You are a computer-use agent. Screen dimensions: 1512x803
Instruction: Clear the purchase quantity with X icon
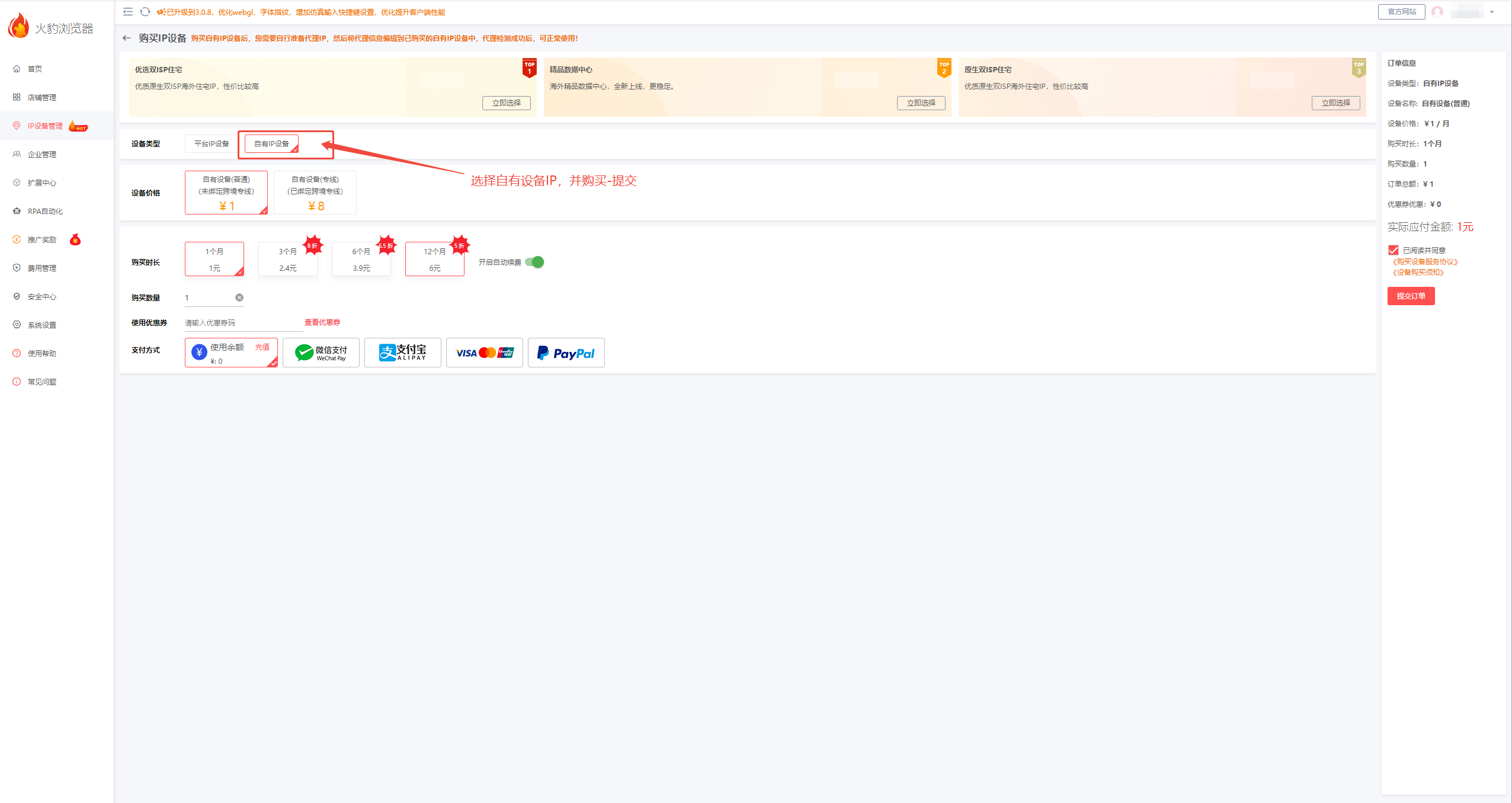click(239, 297)
